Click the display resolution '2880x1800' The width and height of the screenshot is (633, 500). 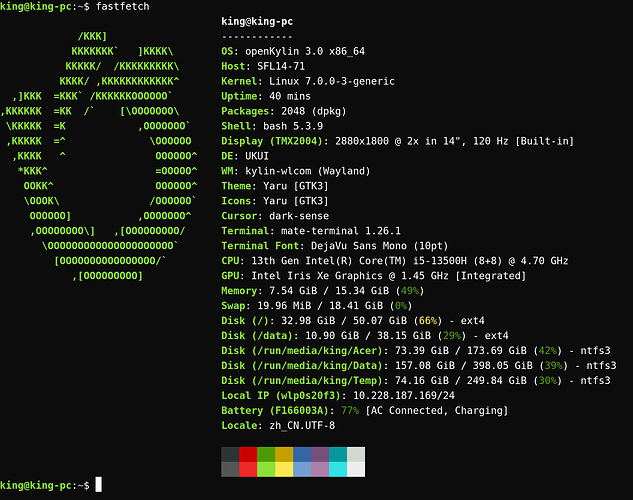362,141
